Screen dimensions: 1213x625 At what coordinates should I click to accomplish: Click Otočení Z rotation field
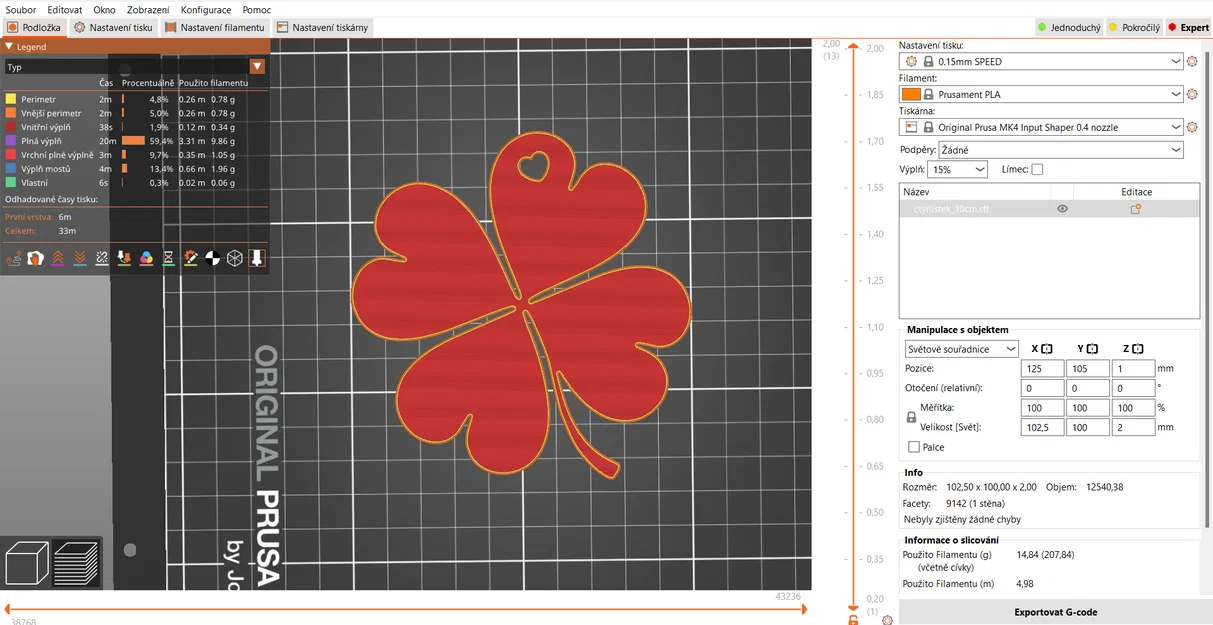tap(1133, 388)
